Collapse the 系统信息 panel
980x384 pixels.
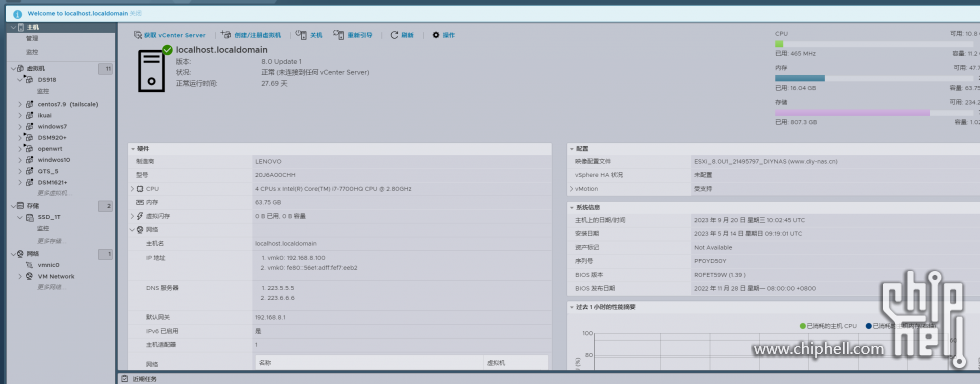(x=572, y=207)
